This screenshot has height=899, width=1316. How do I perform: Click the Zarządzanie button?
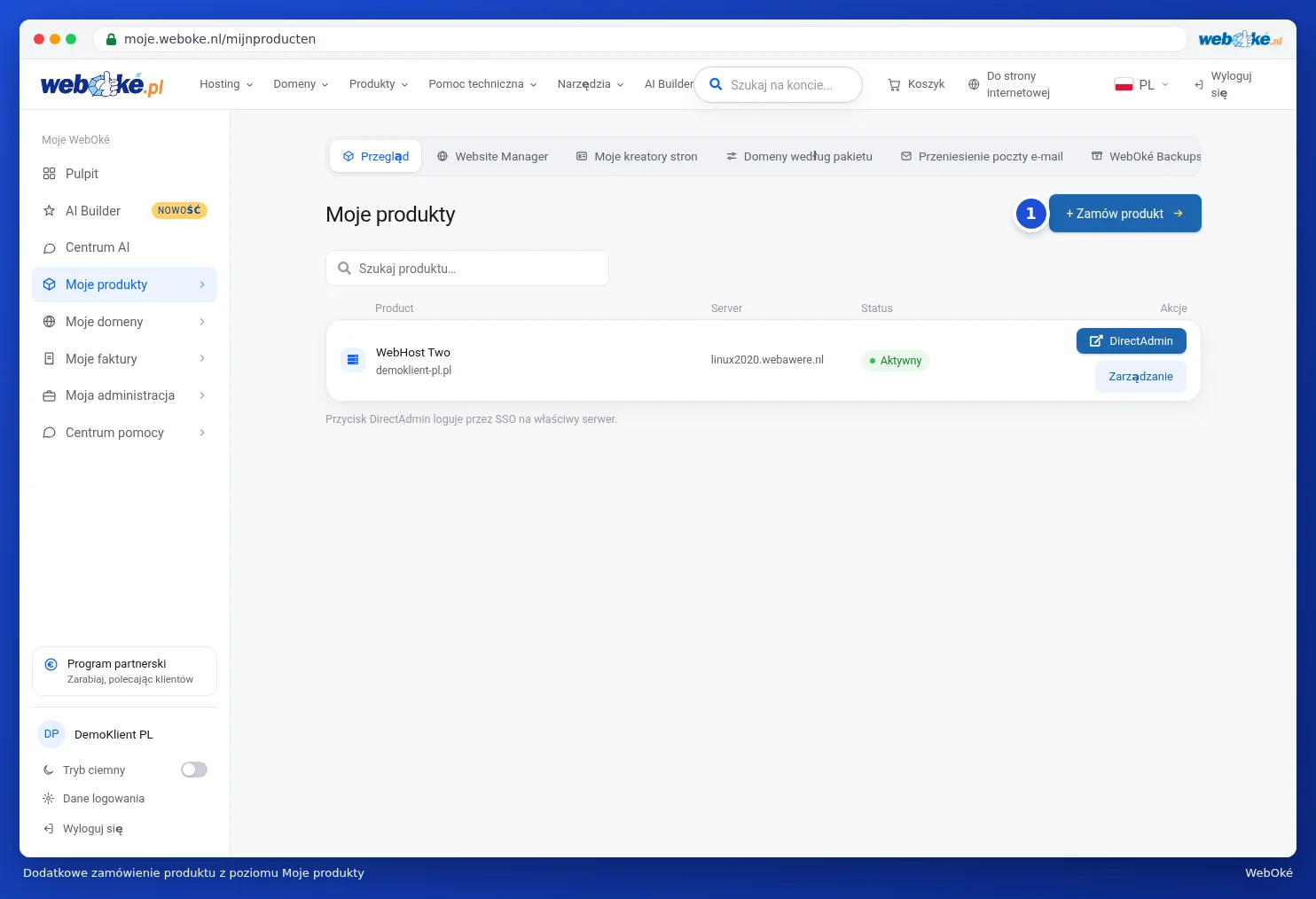pyautogui.click(x=1140, y=377)
